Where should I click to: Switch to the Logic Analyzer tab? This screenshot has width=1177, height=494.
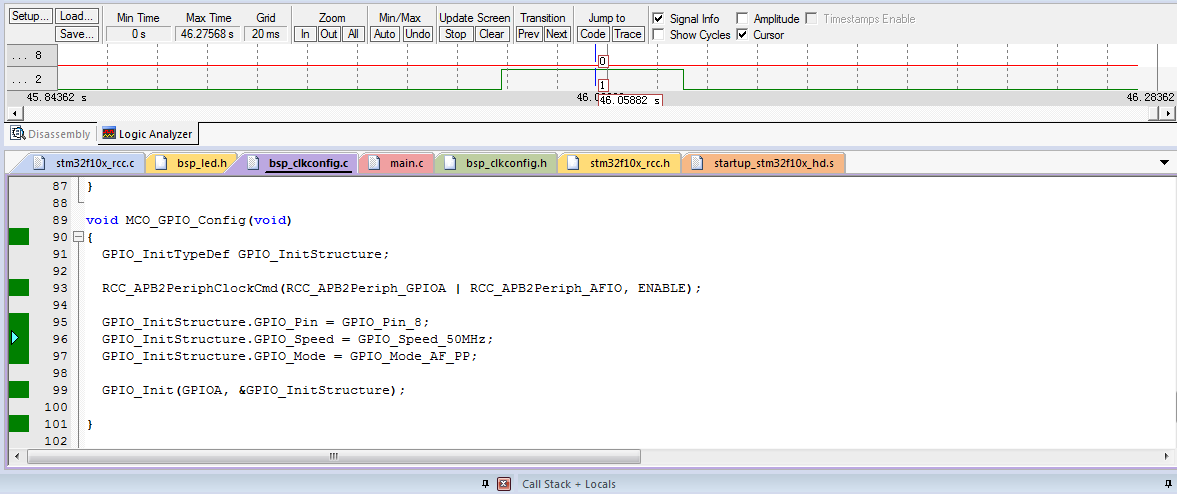pyautogui.click(x=148, y=134)
